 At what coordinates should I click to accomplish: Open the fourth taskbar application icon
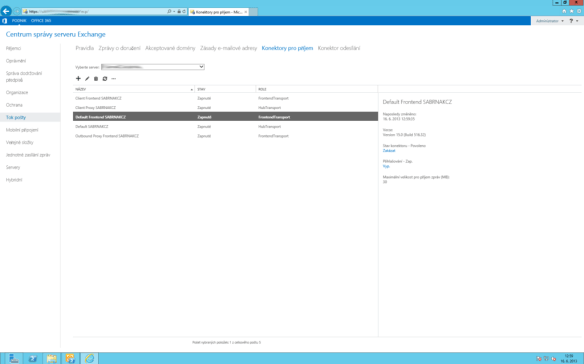pos(70,358)
